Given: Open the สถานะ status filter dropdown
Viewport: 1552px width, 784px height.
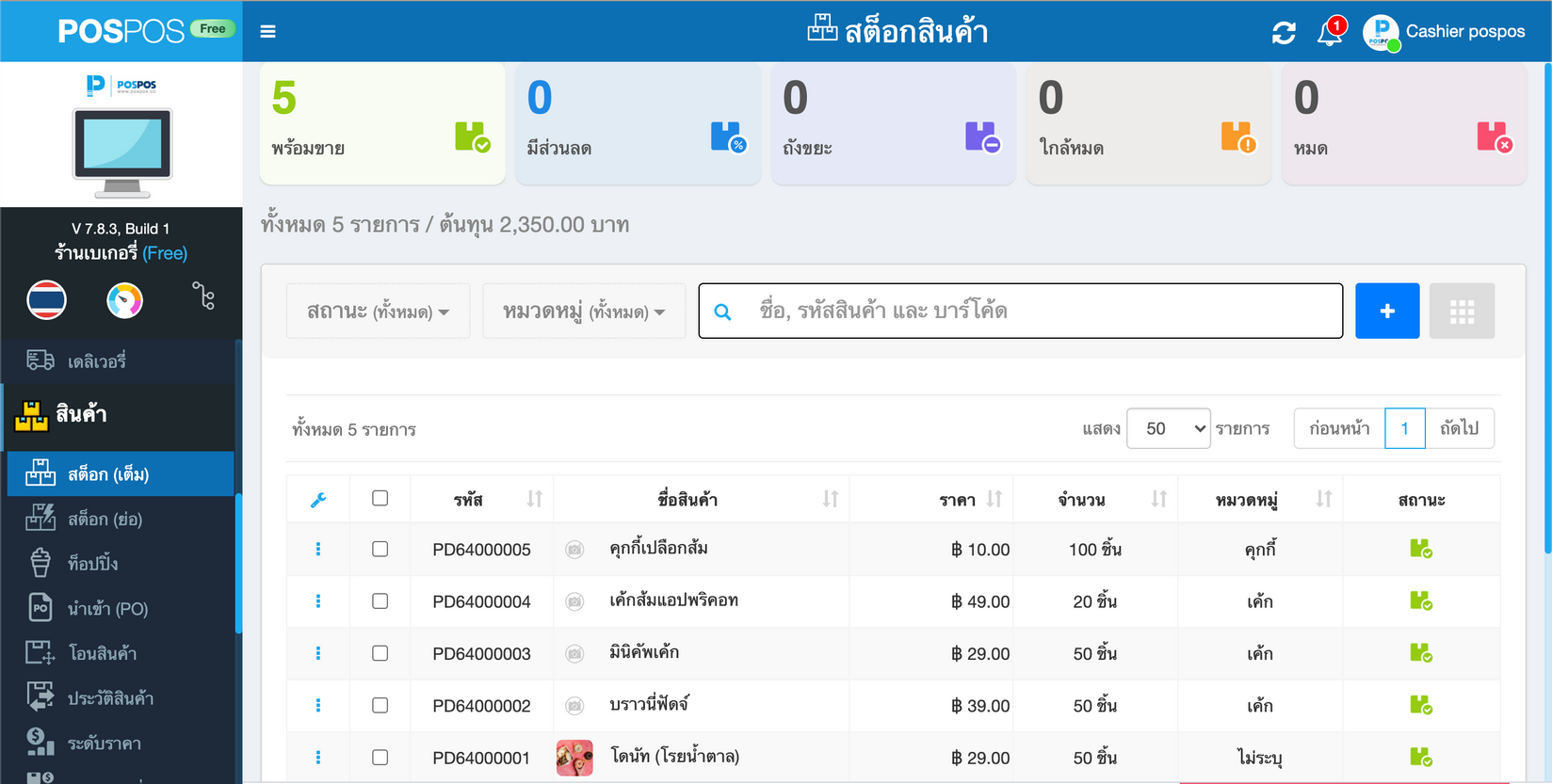Looking at the screenshot, I should [x=378, y=311].
